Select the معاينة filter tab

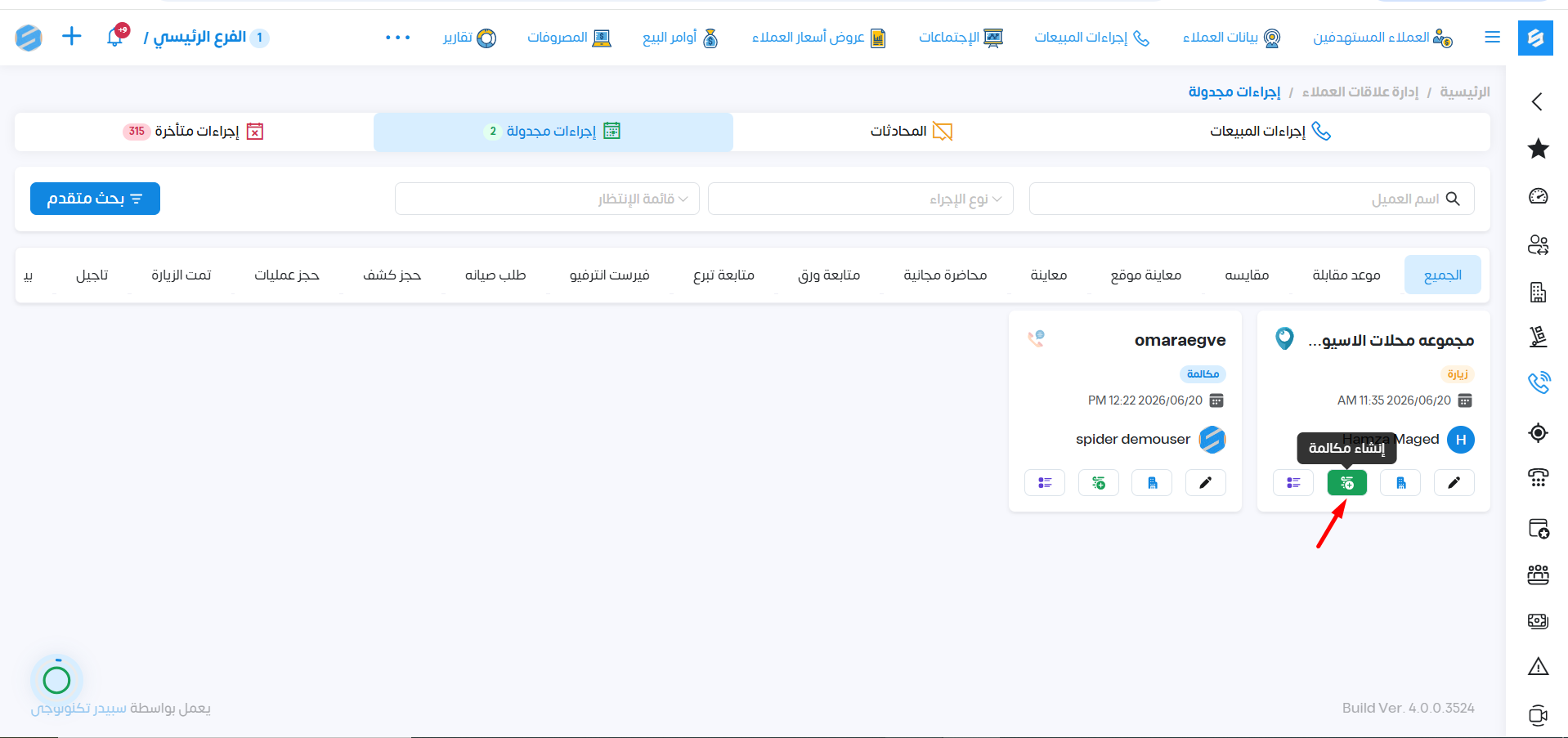1049,275
